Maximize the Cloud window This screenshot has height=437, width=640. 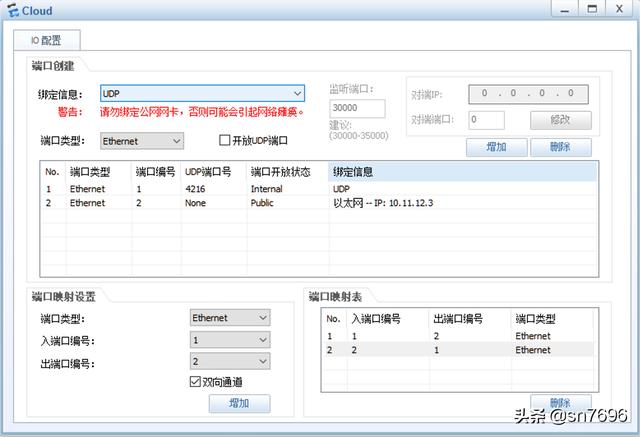click(592, 9)
